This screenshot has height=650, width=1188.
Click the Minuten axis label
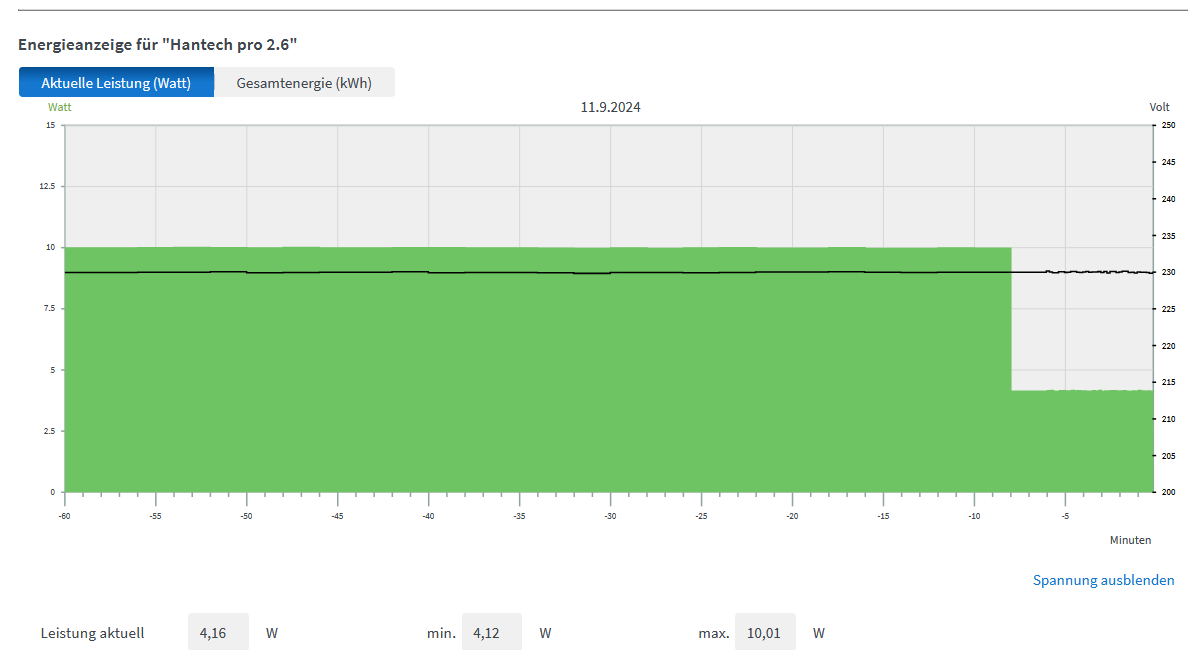pyautogui.click(x=1130, y=540)
